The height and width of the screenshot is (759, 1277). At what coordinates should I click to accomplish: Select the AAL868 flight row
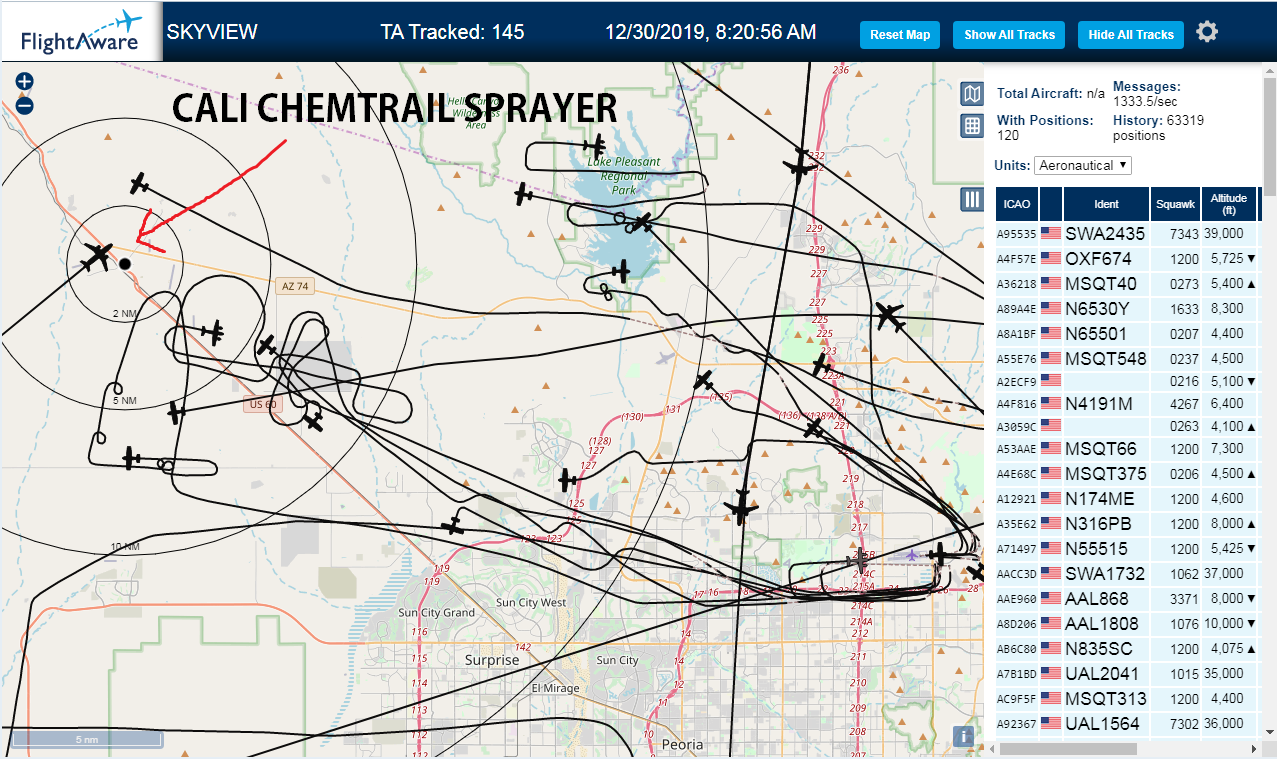pos(1127,598)
